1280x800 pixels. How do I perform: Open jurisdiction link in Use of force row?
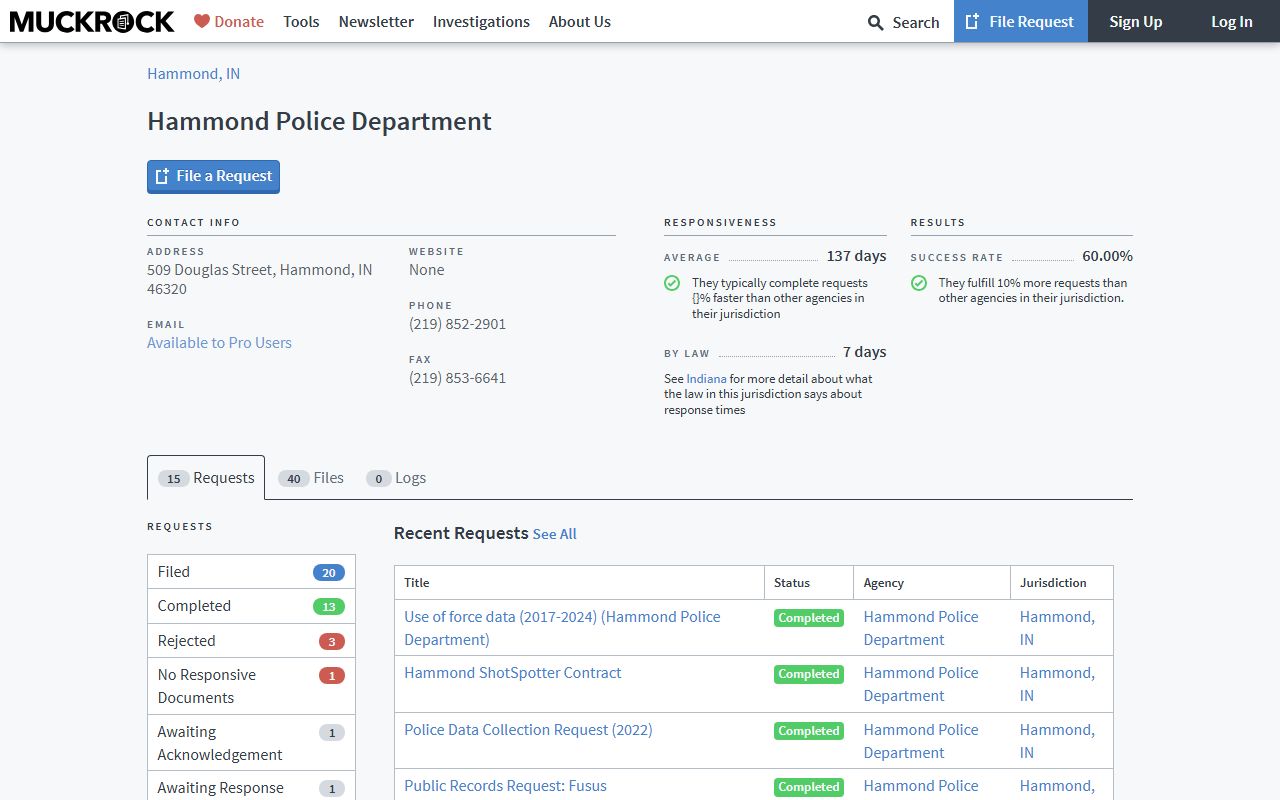click(x=1057, y=628)
